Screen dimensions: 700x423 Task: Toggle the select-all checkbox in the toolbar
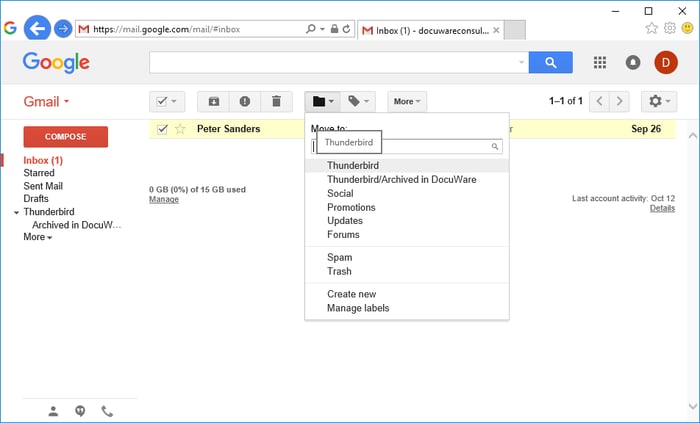pyautogui.click(x=162, y=101)
